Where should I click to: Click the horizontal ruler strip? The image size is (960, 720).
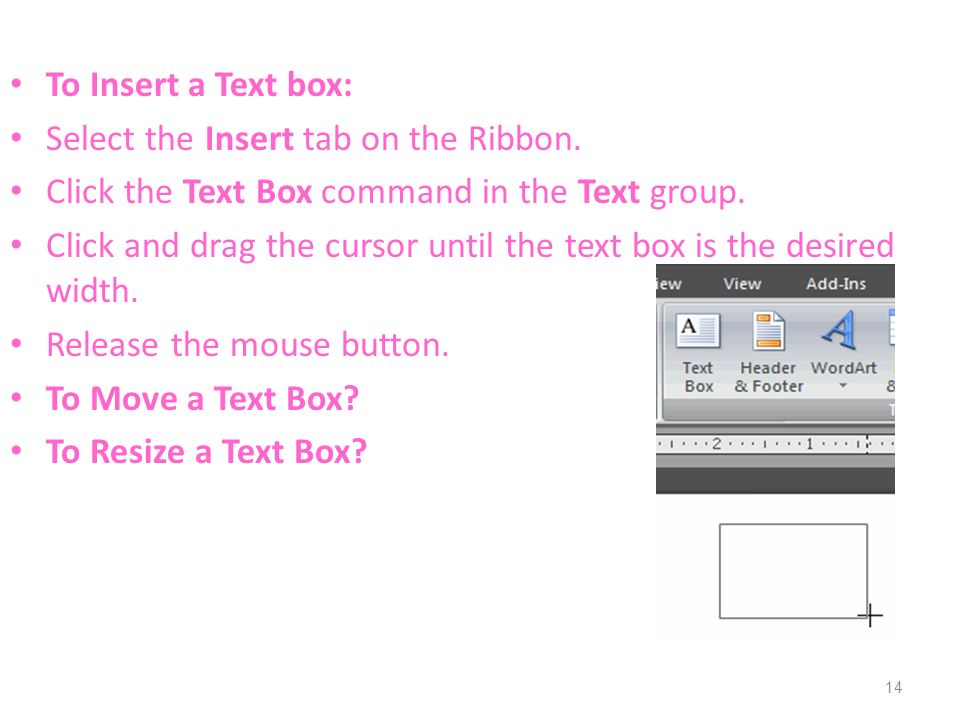pos(775,443)
